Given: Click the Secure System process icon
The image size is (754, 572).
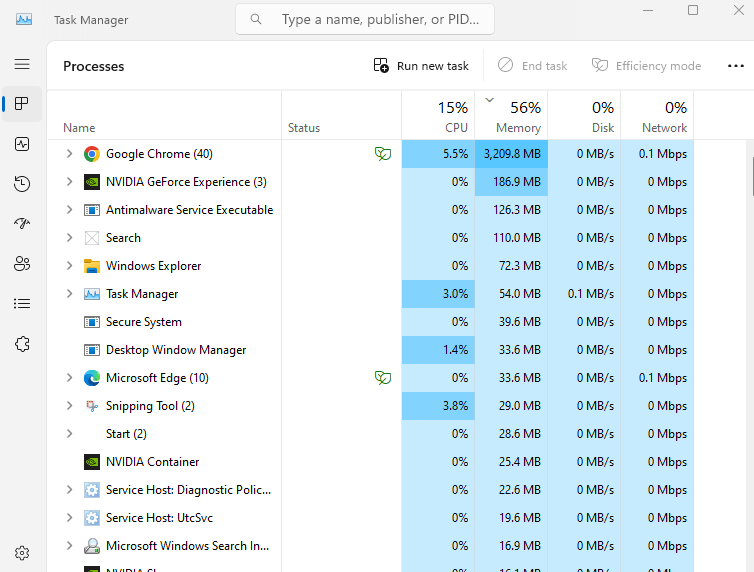Looking at the screenshot, I should point(92,322).
